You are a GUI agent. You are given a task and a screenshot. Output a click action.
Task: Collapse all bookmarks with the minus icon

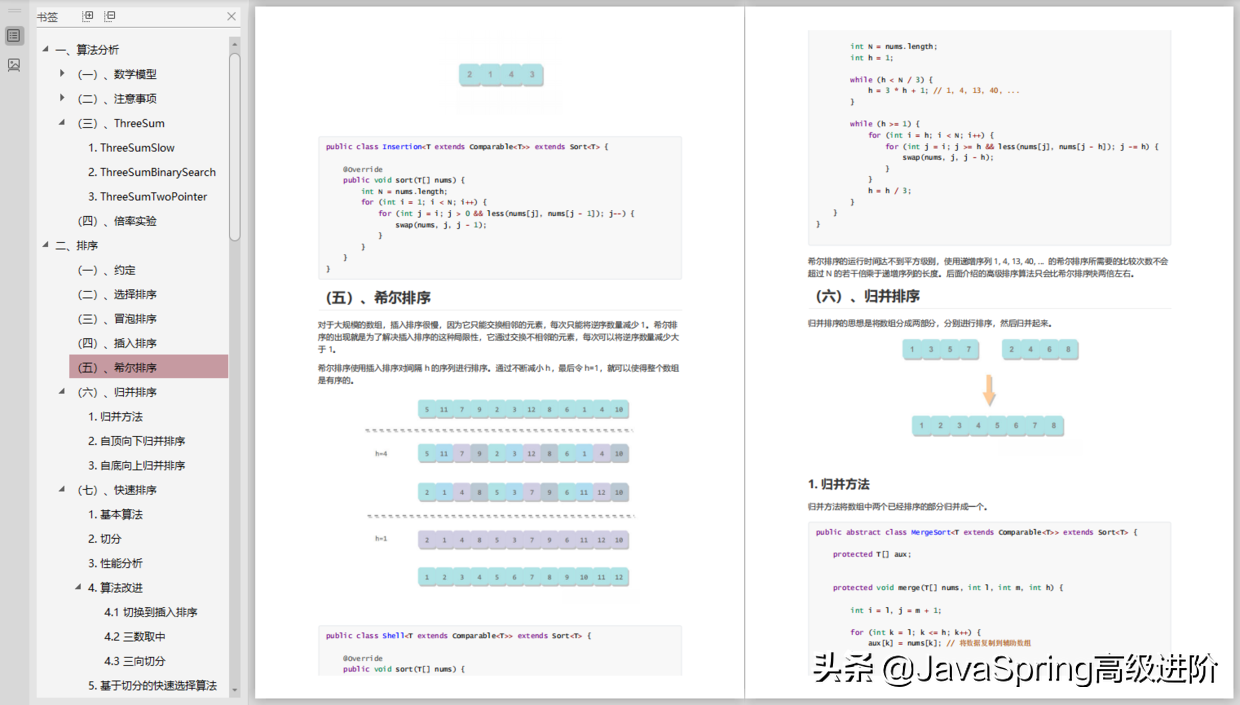[x=110, y=16]
